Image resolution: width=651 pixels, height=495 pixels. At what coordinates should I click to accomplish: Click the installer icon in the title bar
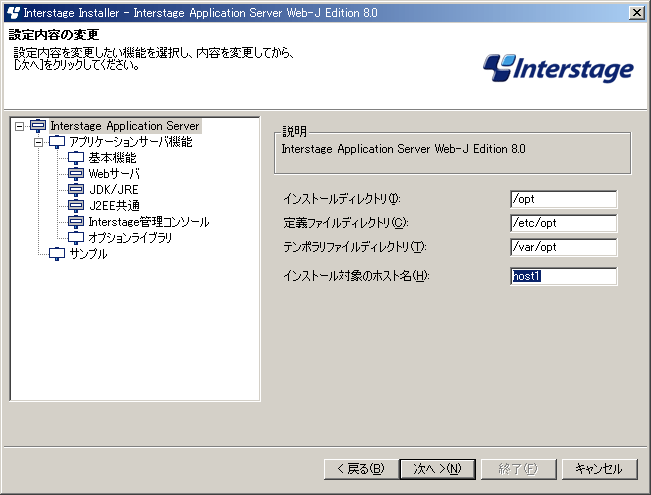point(13,13)
